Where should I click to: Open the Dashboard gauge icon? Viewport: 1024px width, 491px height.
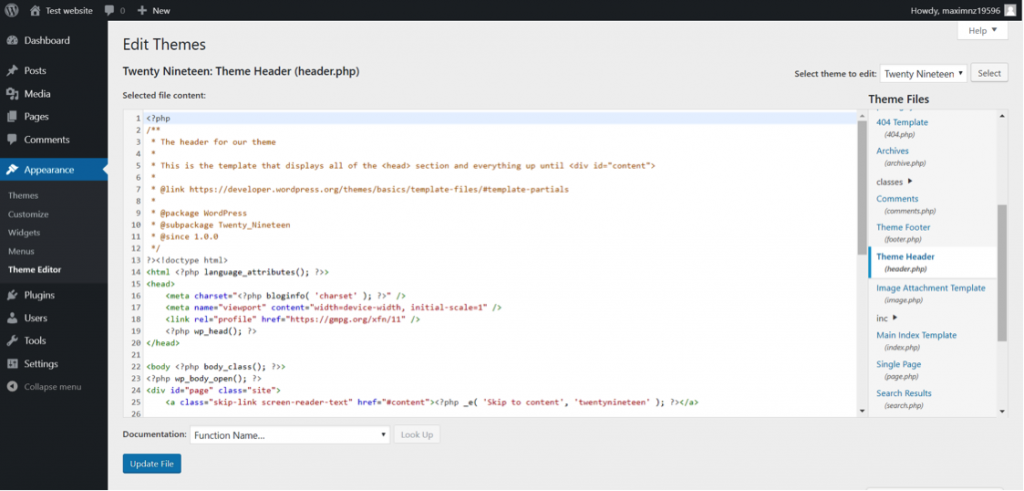coord(12,40)
